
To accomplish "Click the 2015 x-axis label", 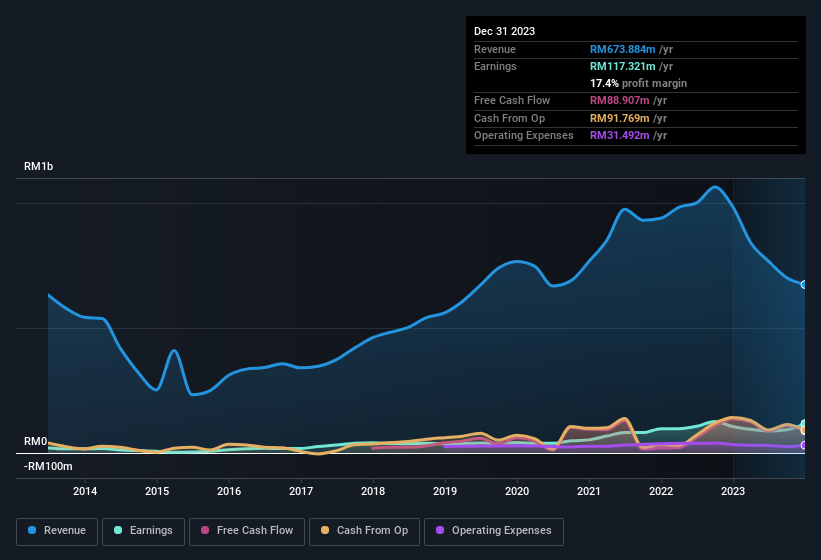I will click(157, 491).
